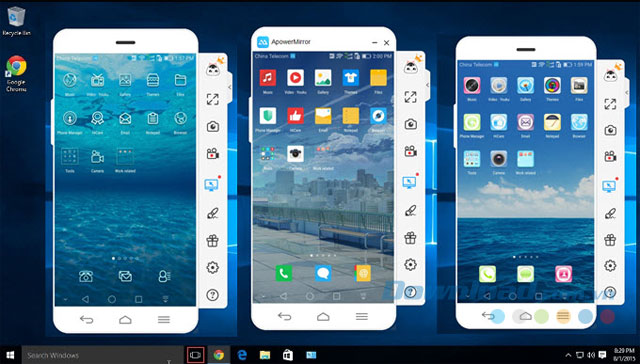Select the Recycle Bin desktop icon
The width and height of the screenshot is (640, 364).
point(16,21)
